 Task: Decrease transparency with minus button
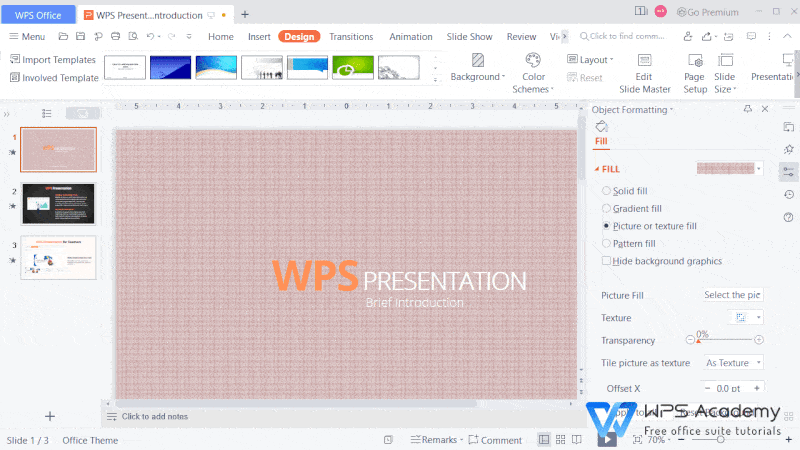pos(690,339)
